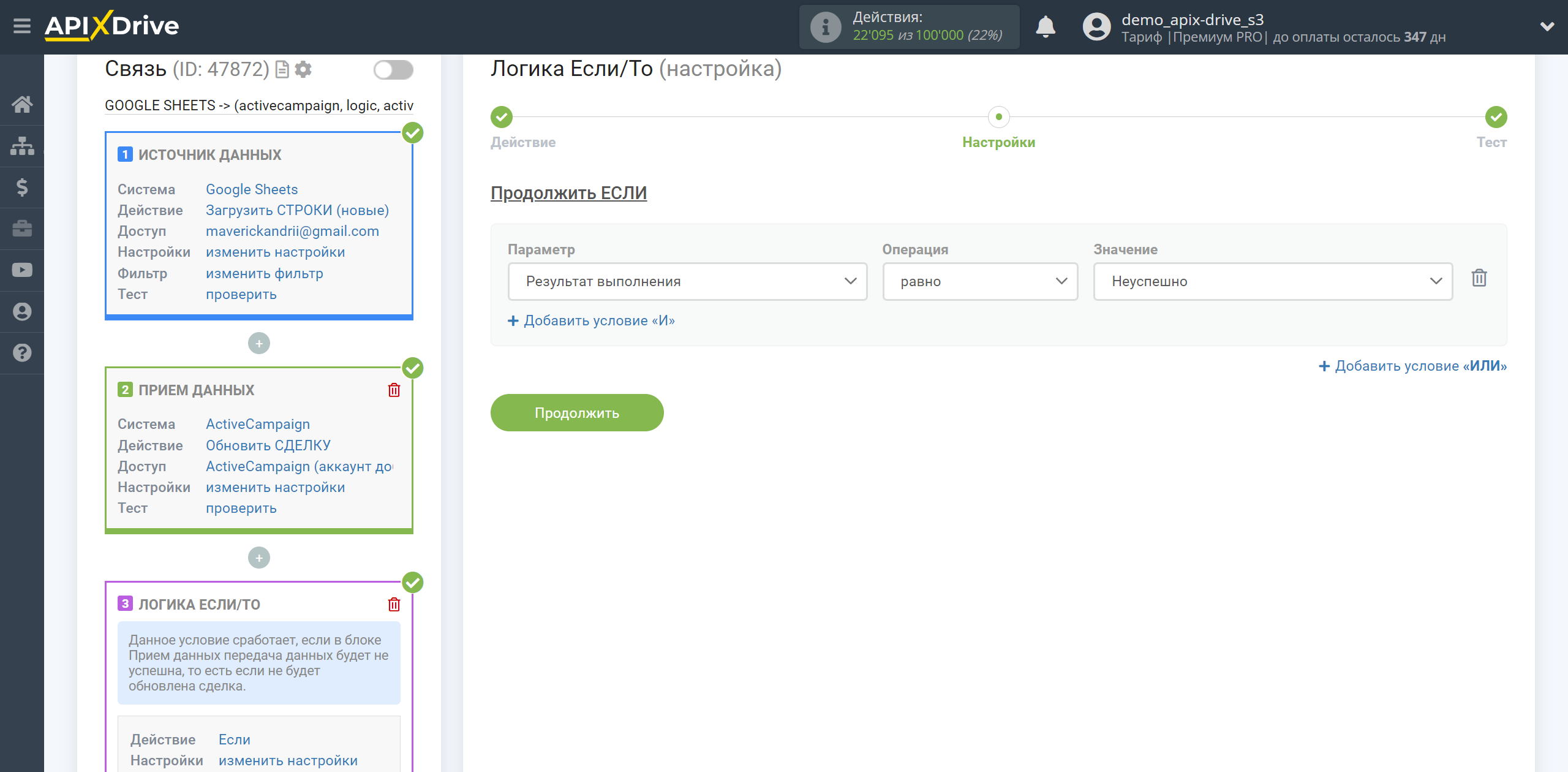Open the Значение dropdown
The height and width of the screenshot is (772, 1568).
coord(1273,282)
